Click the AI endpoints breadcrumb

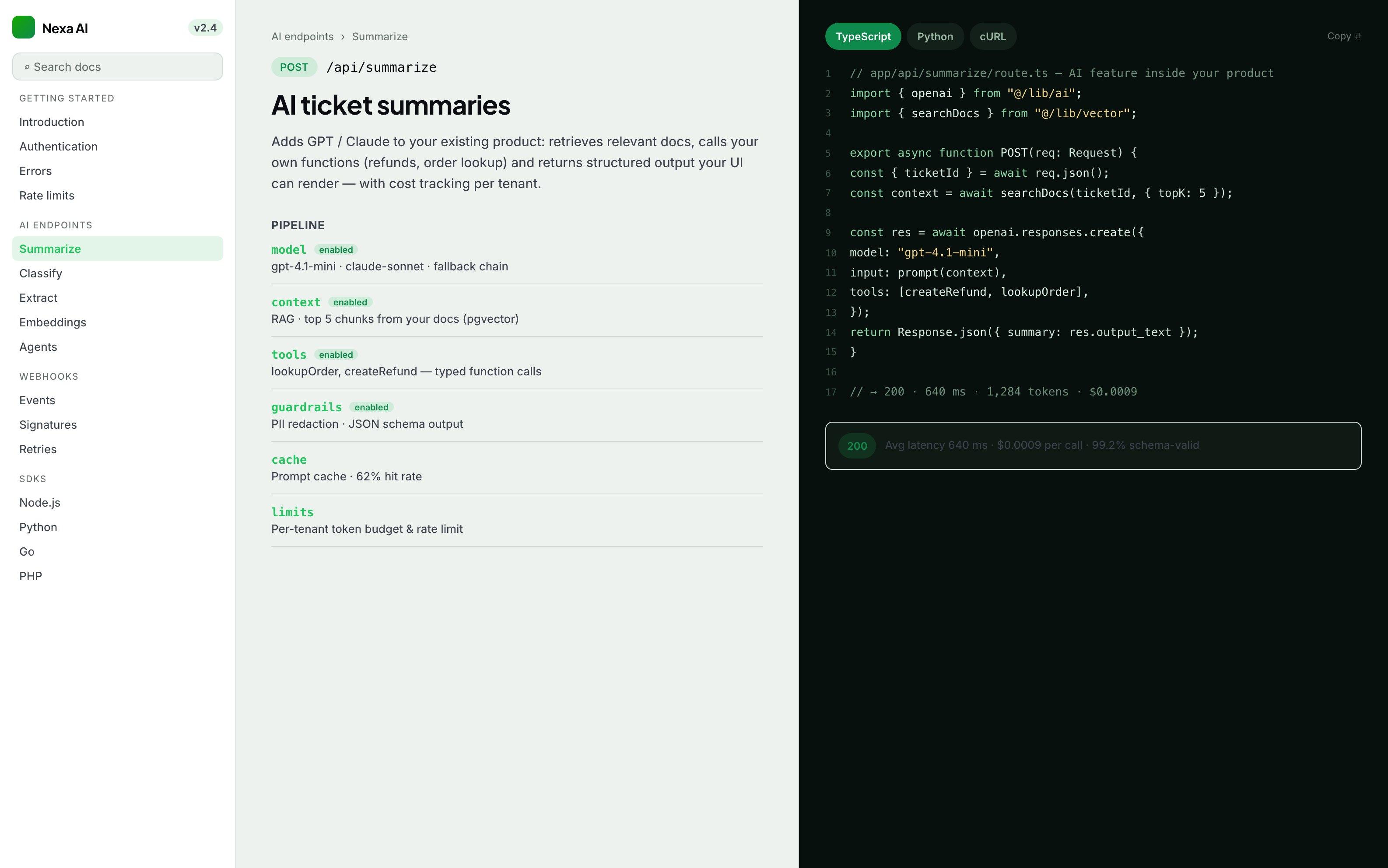pos(302,36)
